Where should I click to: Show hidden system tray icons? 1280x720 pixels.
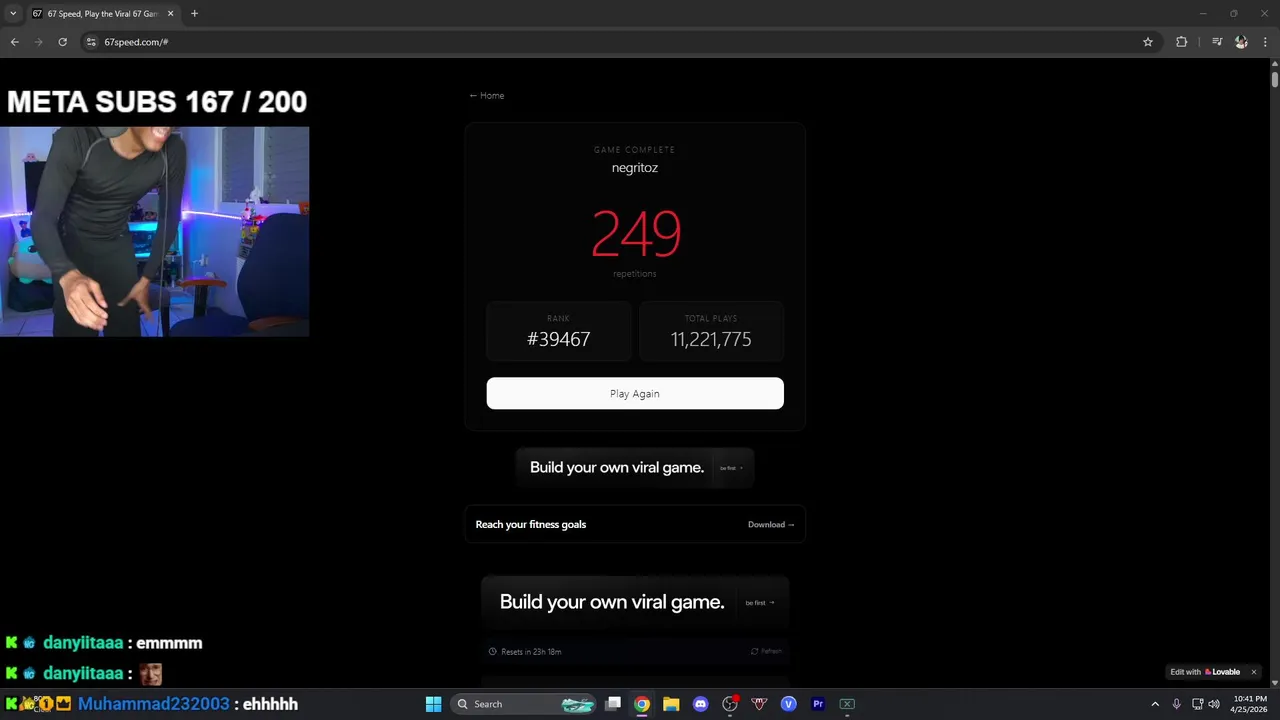(x=1155, y=704)
